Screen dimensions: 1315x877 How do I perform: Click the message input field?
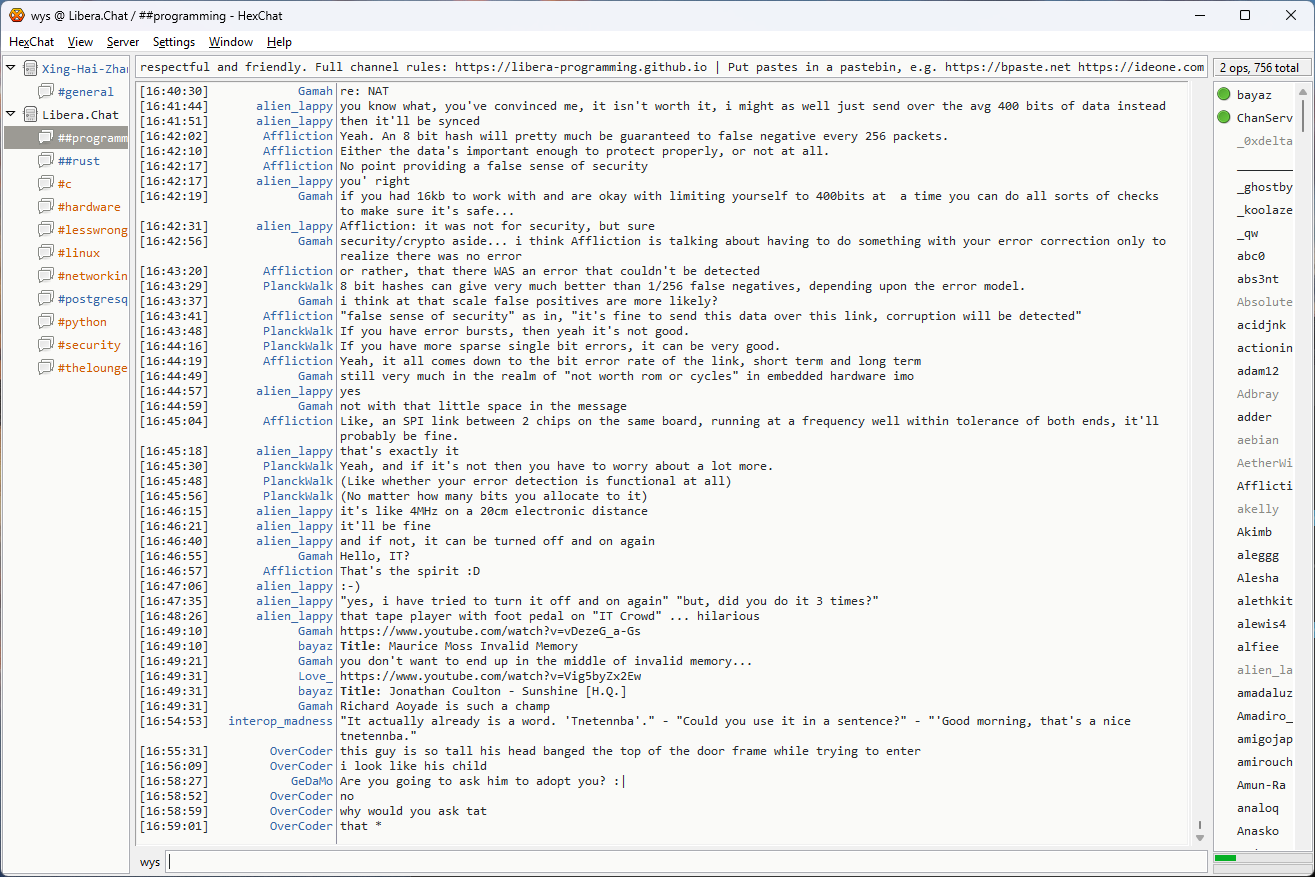(685, 862)
